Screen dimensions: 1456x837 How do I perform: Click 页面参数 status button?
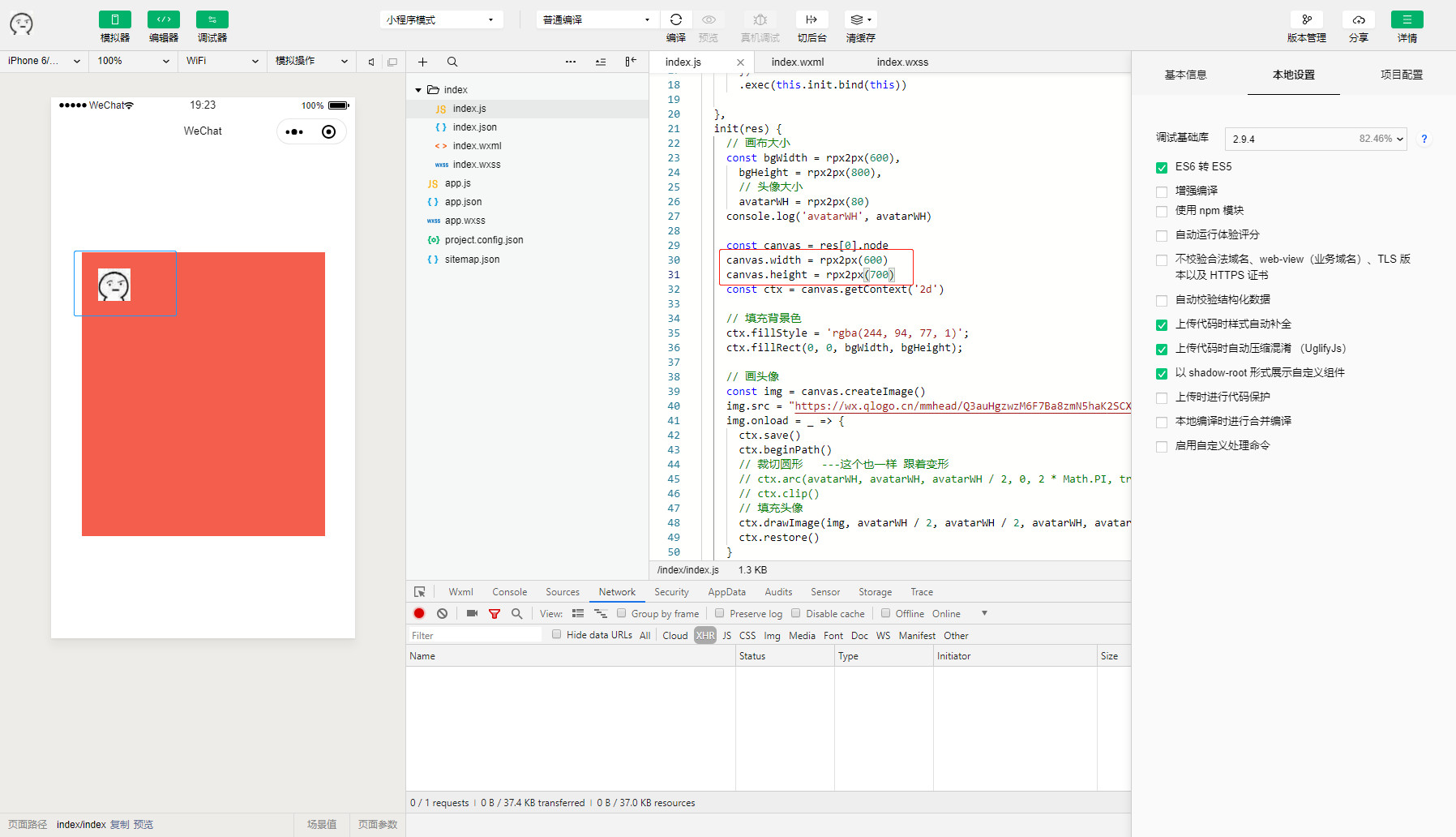coord(378,825)
